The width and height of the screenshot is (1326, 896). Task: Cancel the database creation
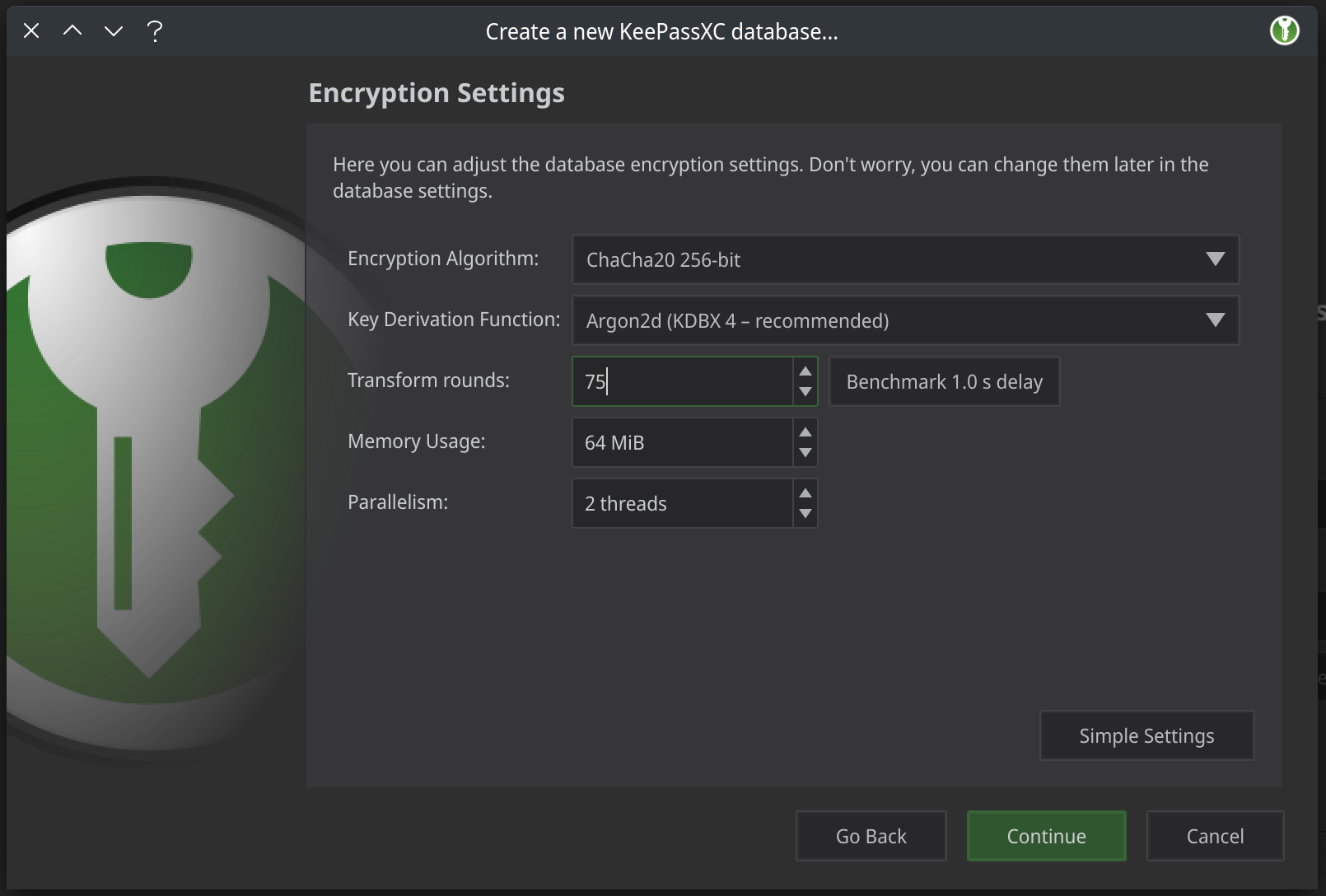pos(1215,836)
